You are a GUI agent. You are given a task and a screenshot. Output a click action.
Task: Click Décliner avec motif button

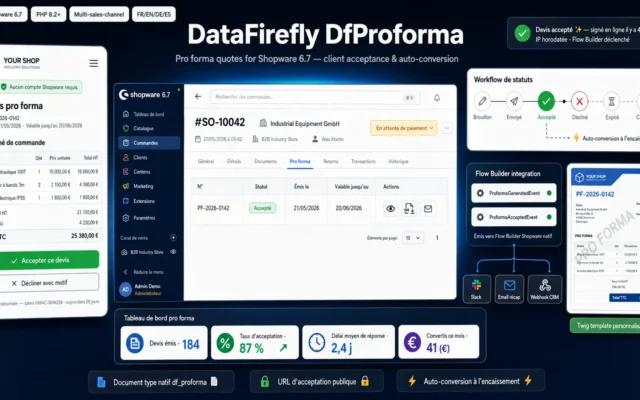49,283
